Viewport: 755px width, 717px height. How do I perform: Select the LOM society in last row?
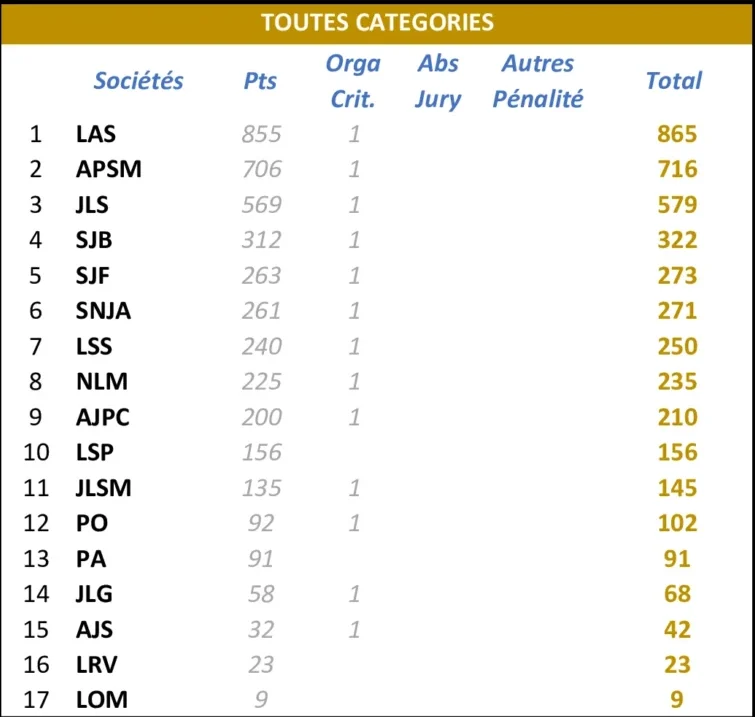tap(102, 700)
